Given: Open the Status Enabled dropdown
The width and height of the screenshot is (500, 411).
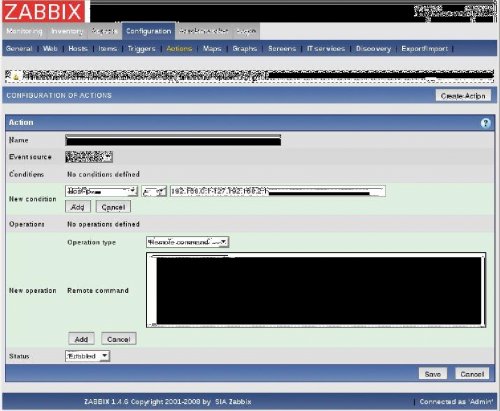Looking at the screenshot, I should [87, 356].
